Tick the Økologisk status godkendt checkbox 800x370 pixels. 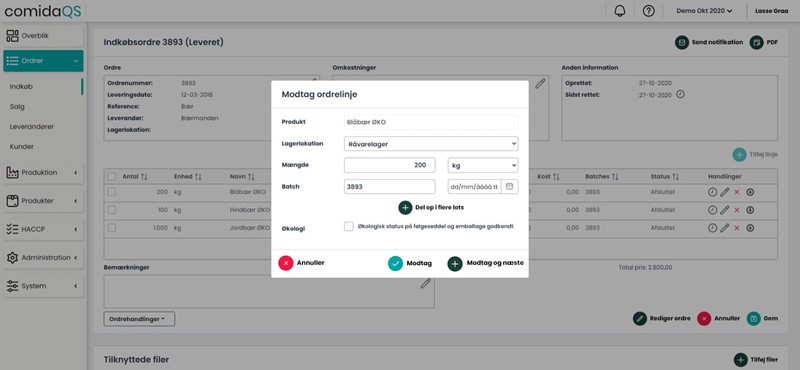(348, 226)
